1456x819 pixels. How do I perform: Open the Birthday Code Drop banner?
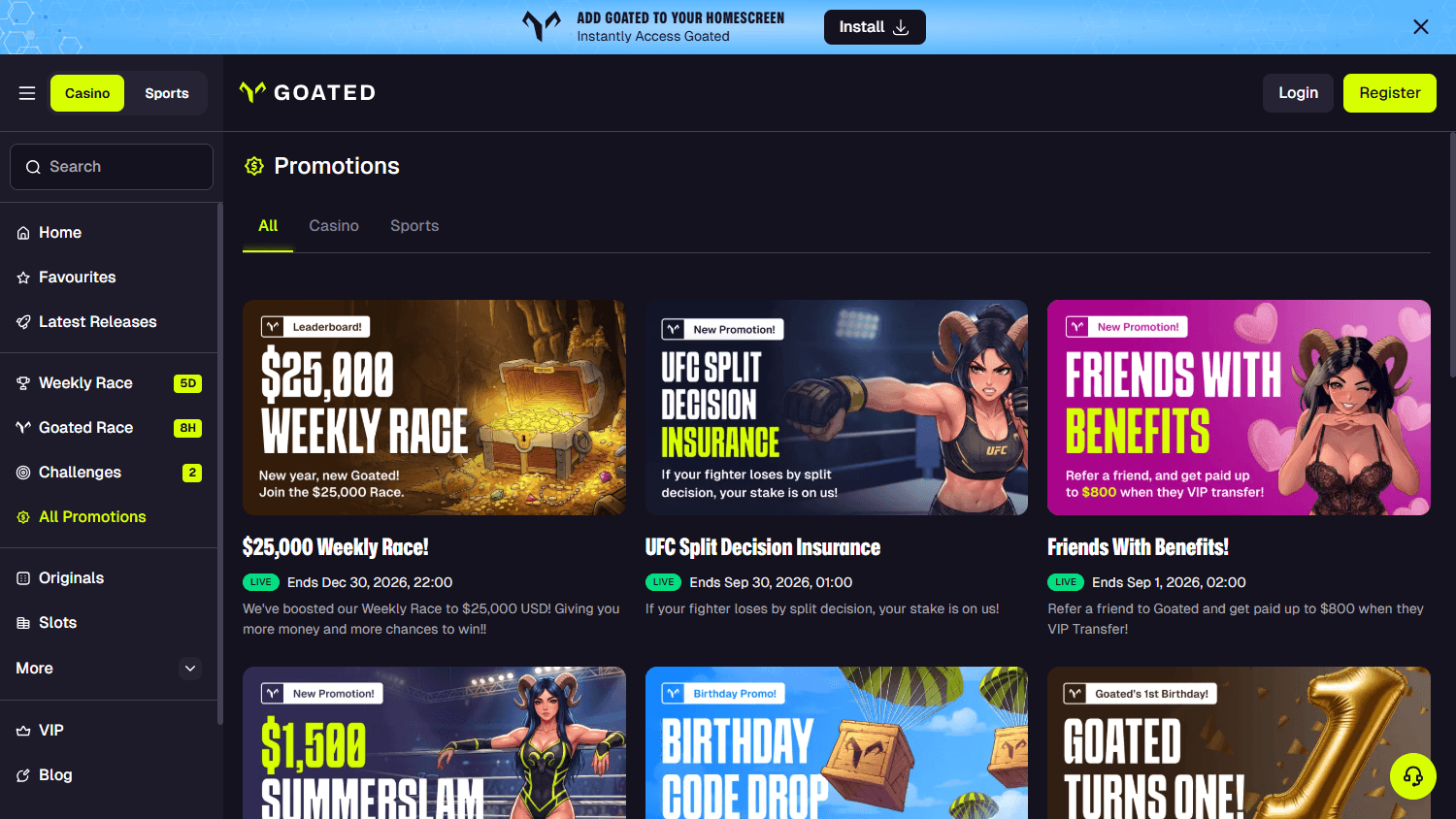coord(837,742)
